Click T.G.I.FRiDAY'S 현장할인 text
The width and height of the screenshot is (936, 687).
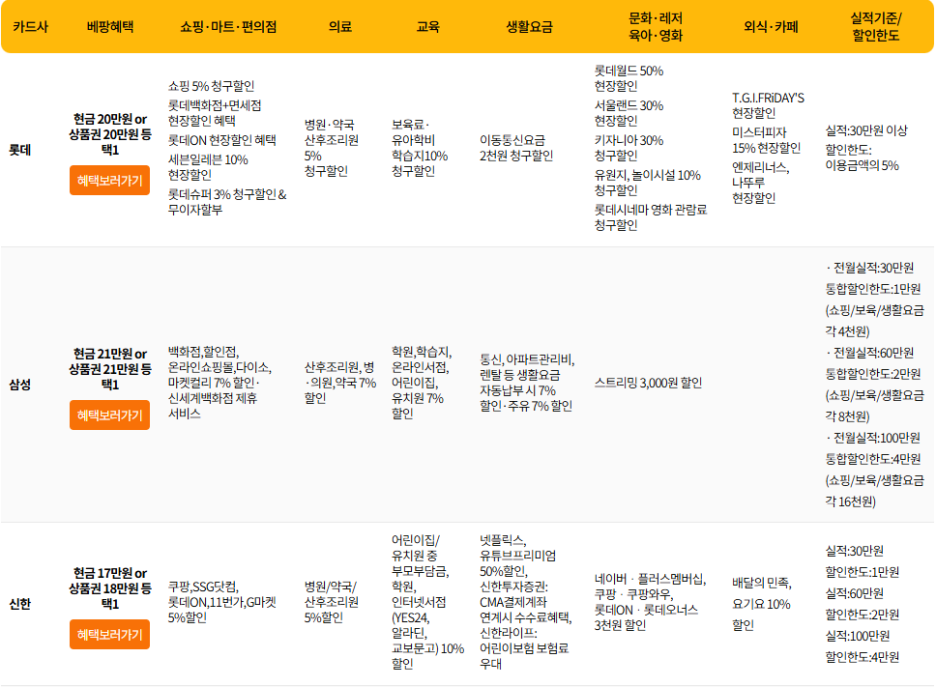tap(768, 105)
